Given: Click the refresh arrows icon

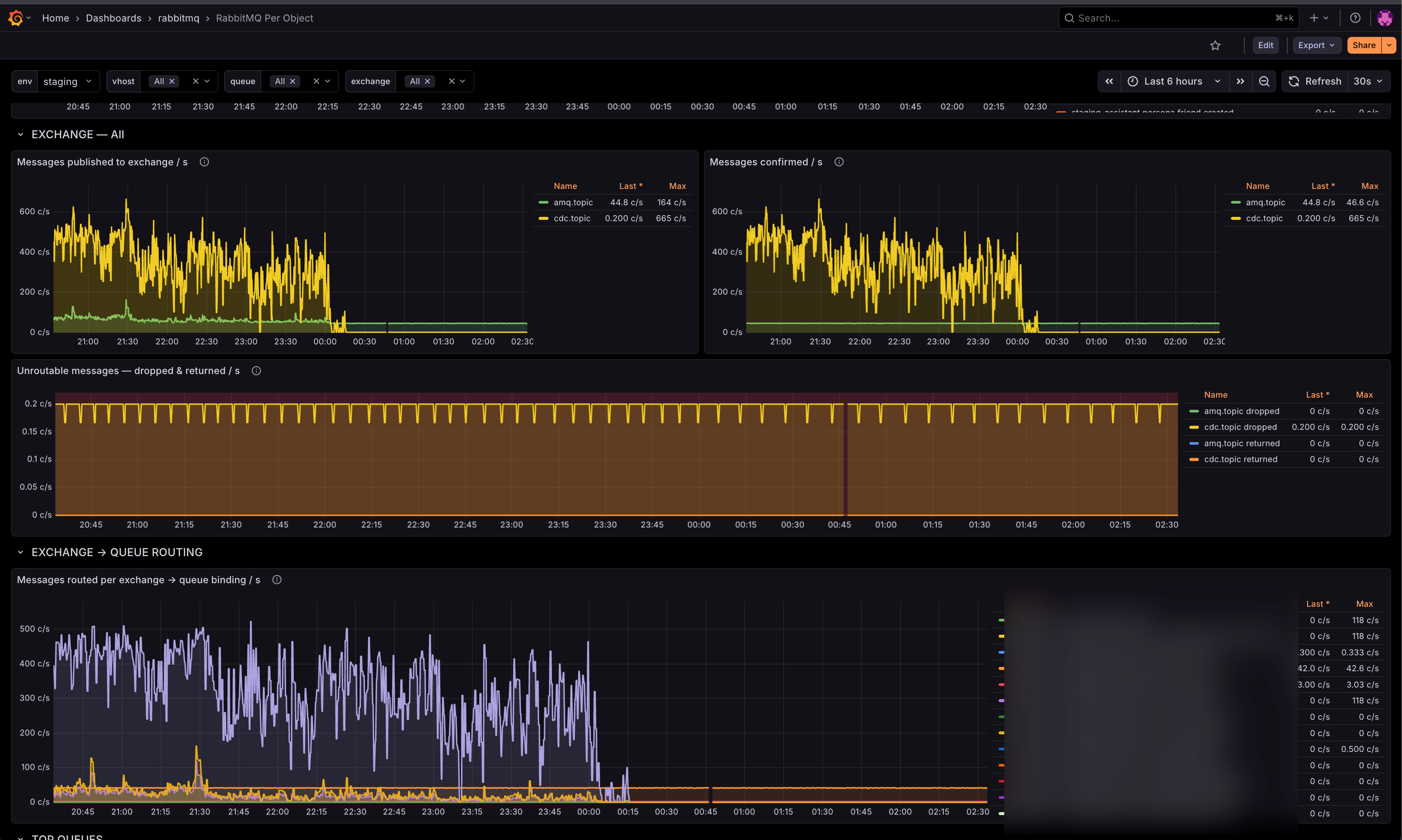Looking at the screenshot, I should pyautogui.click(x=1293, y=82).
